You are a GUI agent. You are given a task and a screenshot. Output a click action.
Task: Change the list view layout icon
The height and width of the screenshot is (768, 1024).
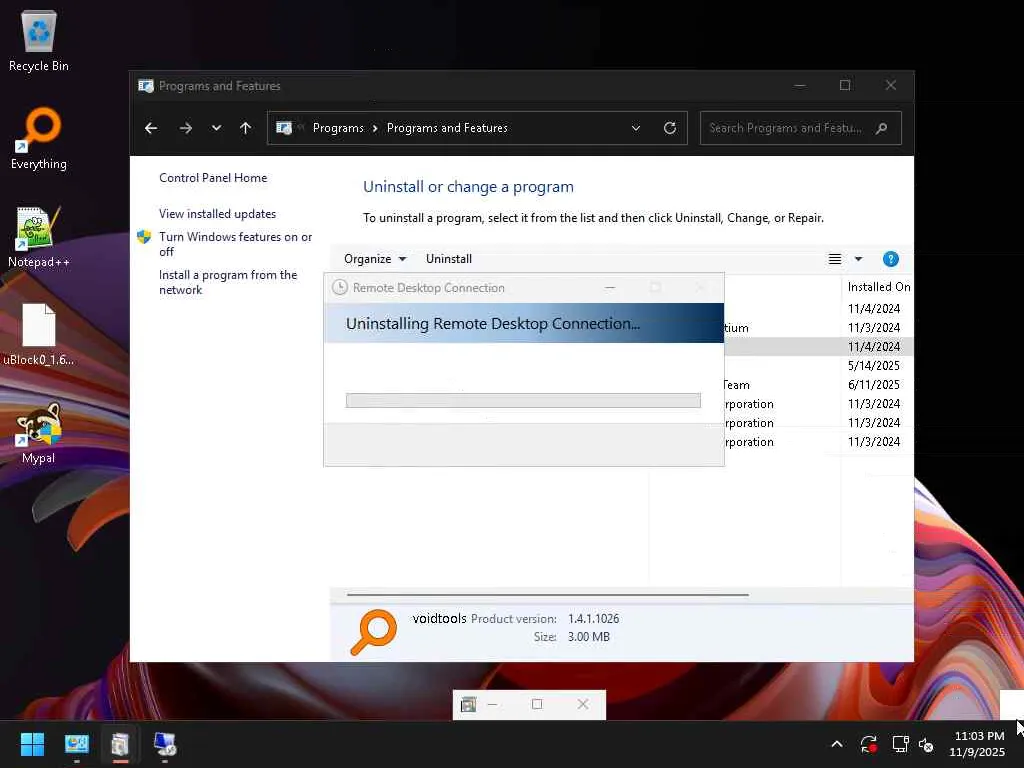835,259
